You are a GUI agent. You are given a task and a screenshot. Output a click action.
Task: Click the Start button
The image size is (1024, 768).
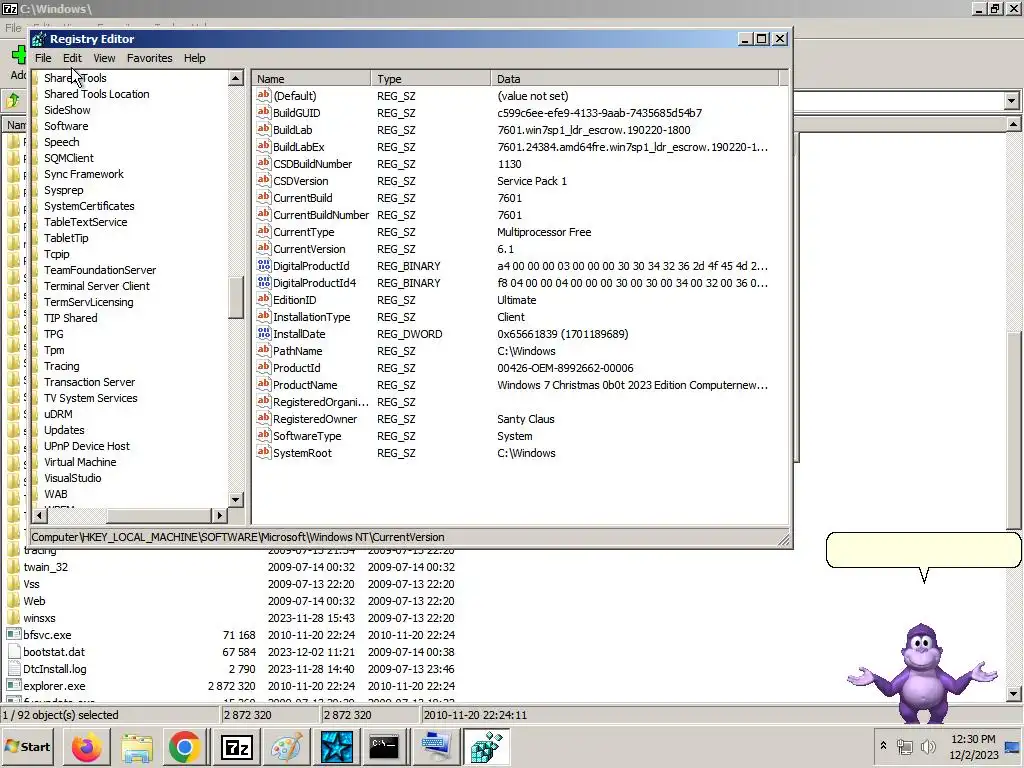[x=28, y=747]
